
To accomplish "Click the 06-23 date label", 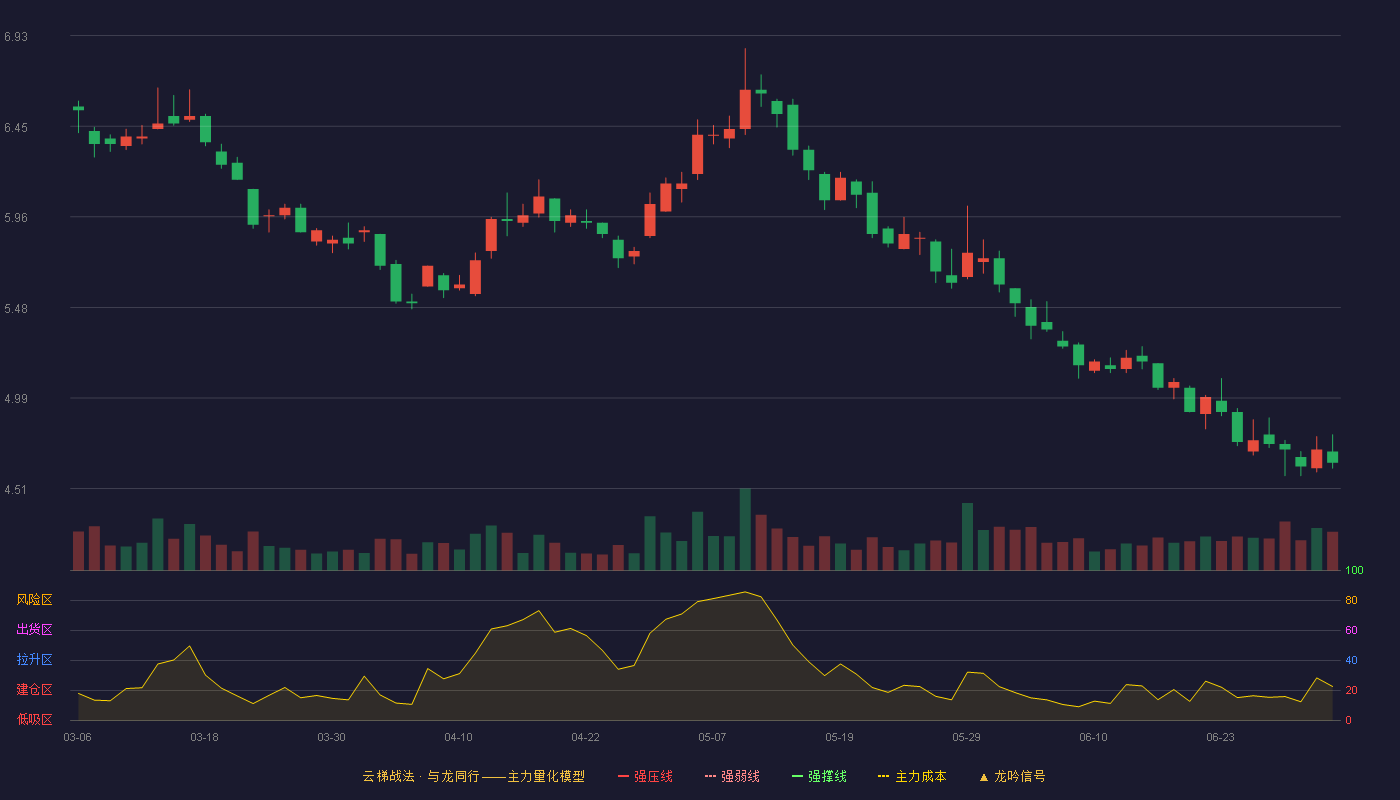I will coord(1220,737).
